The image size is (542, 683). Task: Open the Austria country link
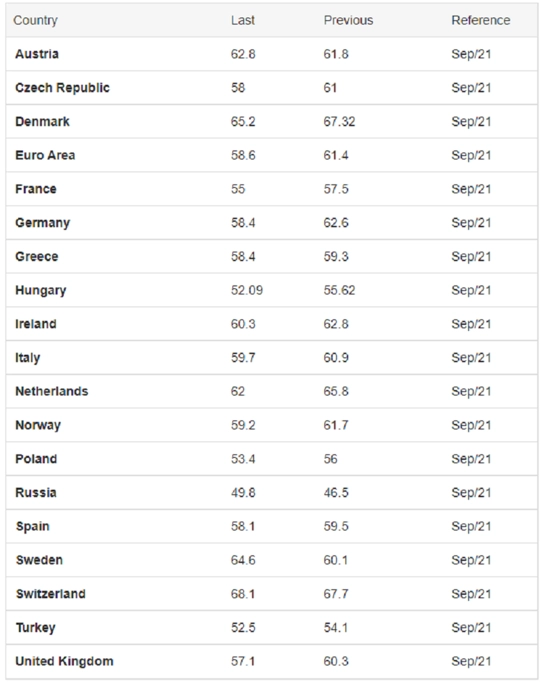click(x=37, y=54)
